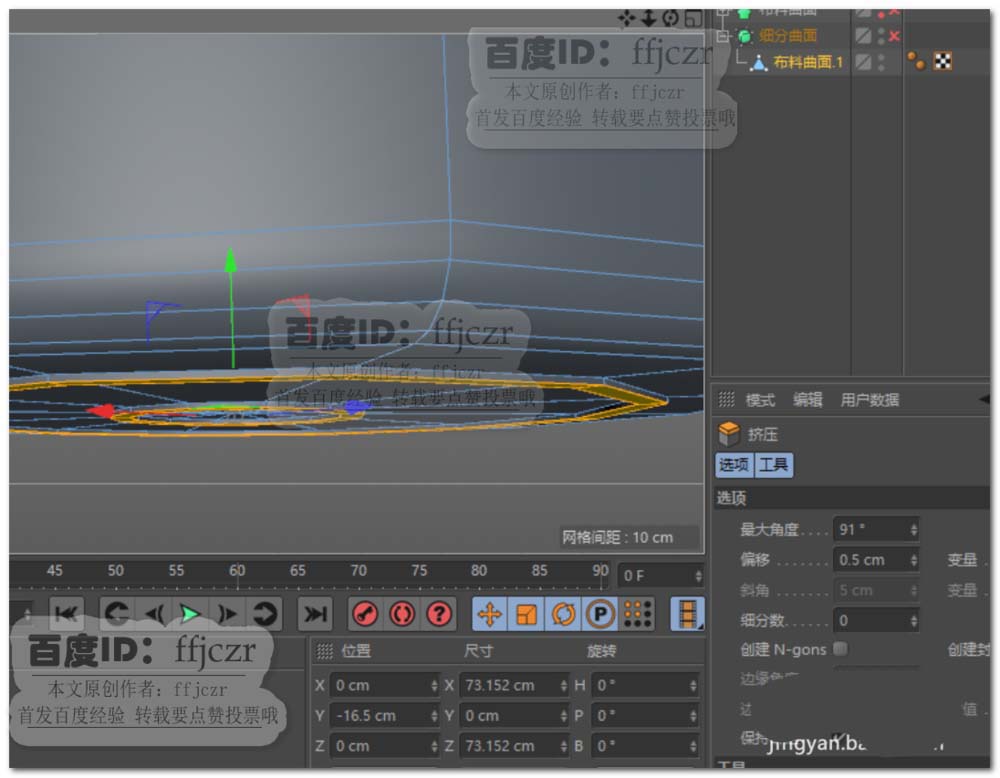Collapse the 细分曲面 tree node

coord(723,36)
